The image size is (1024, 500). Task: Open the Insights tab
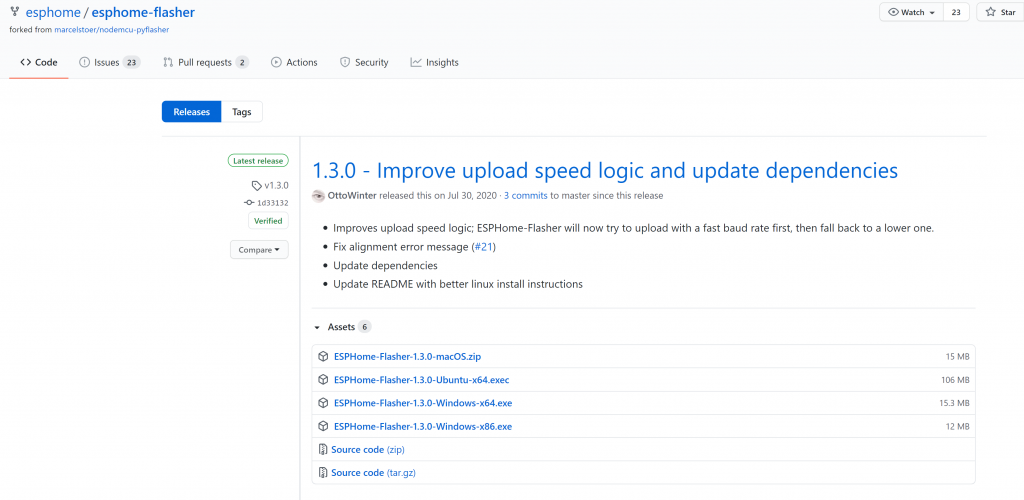pyautogui.click(x=434, y=62)
